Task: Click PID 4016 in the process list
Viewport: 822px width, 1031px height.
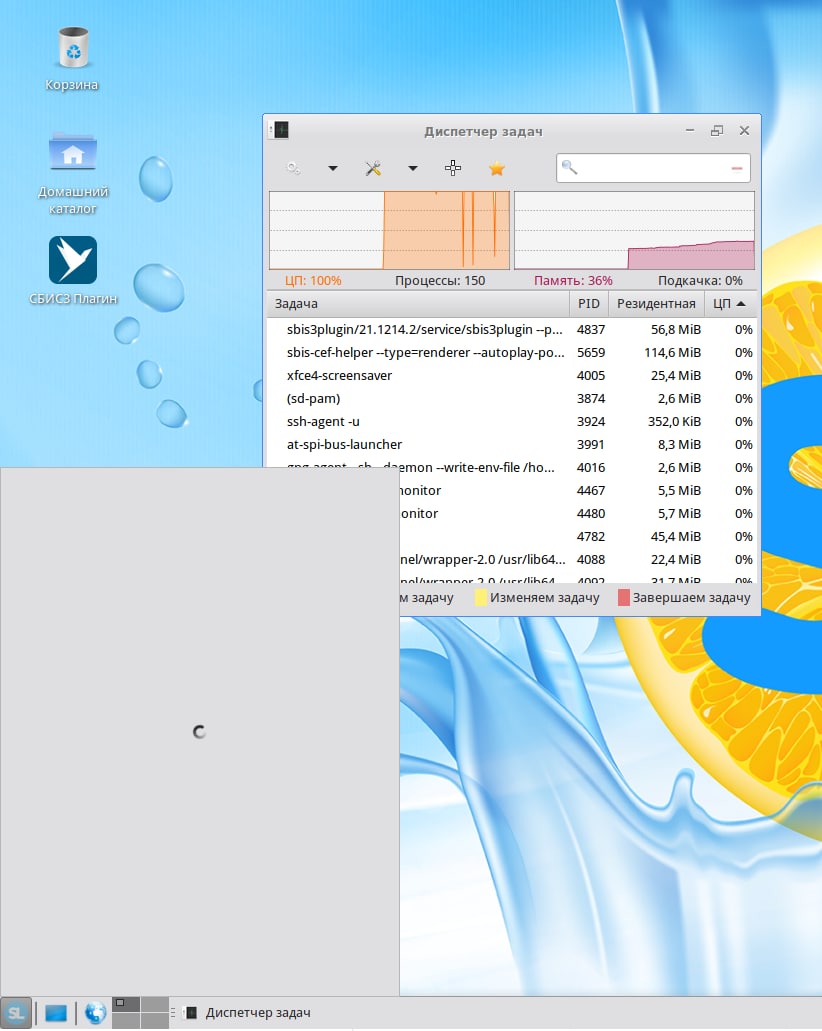Action: click(591, 468)
